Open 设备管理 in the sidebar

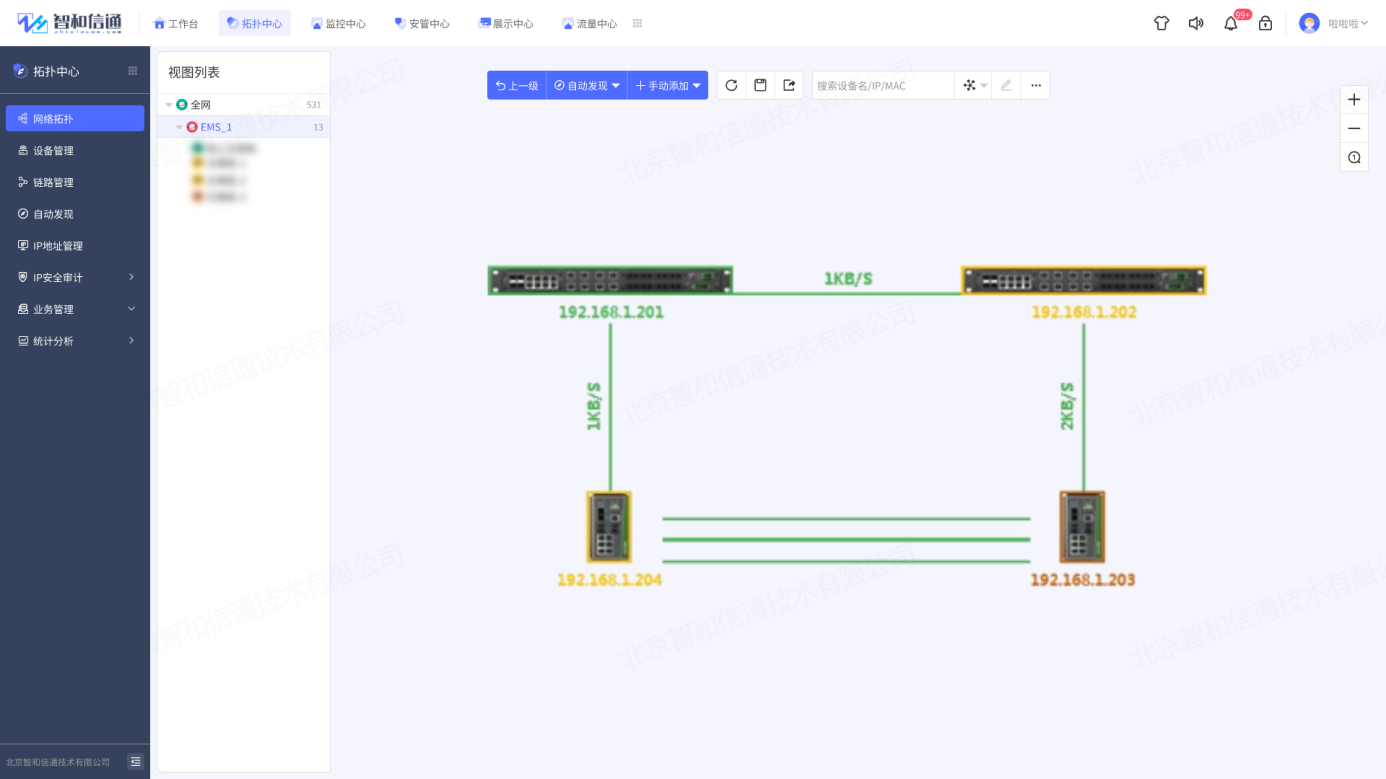[53, 151]
